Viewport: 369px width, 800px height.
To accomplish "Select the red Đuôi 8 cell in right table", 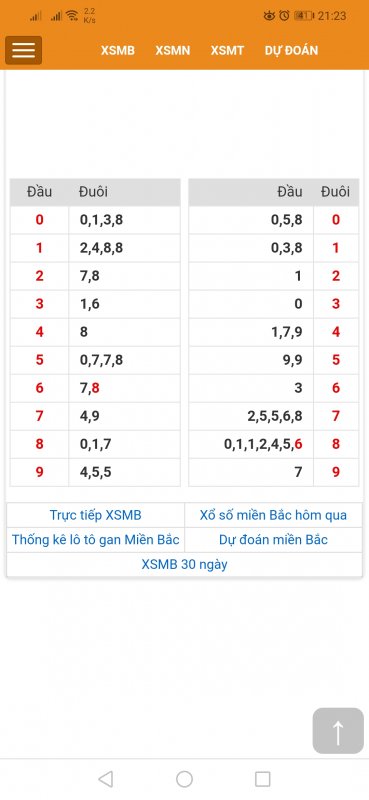I will [336, 444].
